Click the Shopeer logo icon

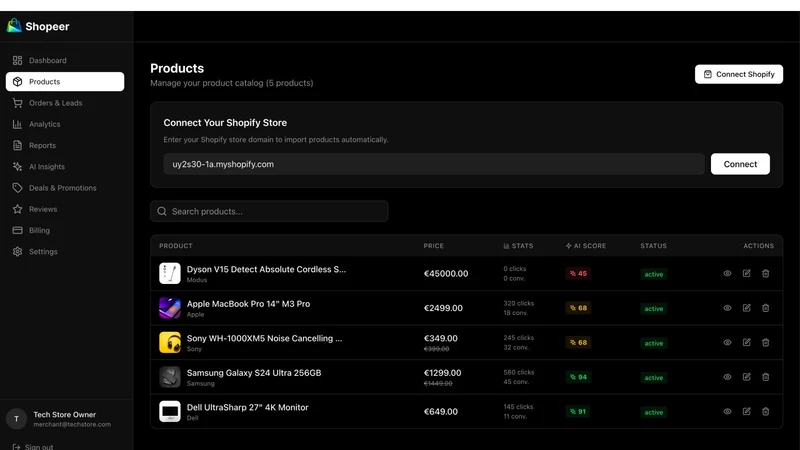click(14, 26)
